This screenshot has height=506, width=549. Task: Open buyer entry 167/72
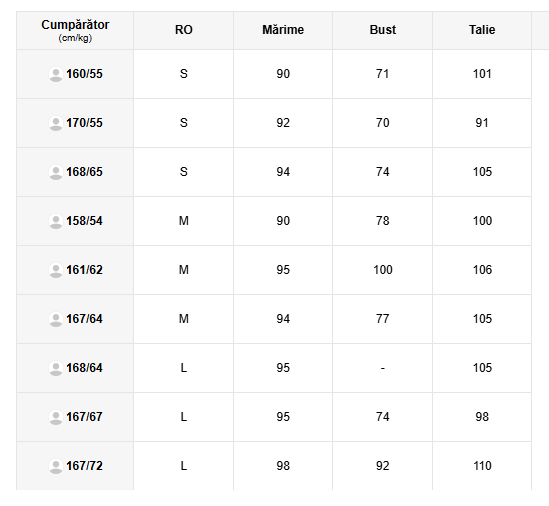click(84, 466)
